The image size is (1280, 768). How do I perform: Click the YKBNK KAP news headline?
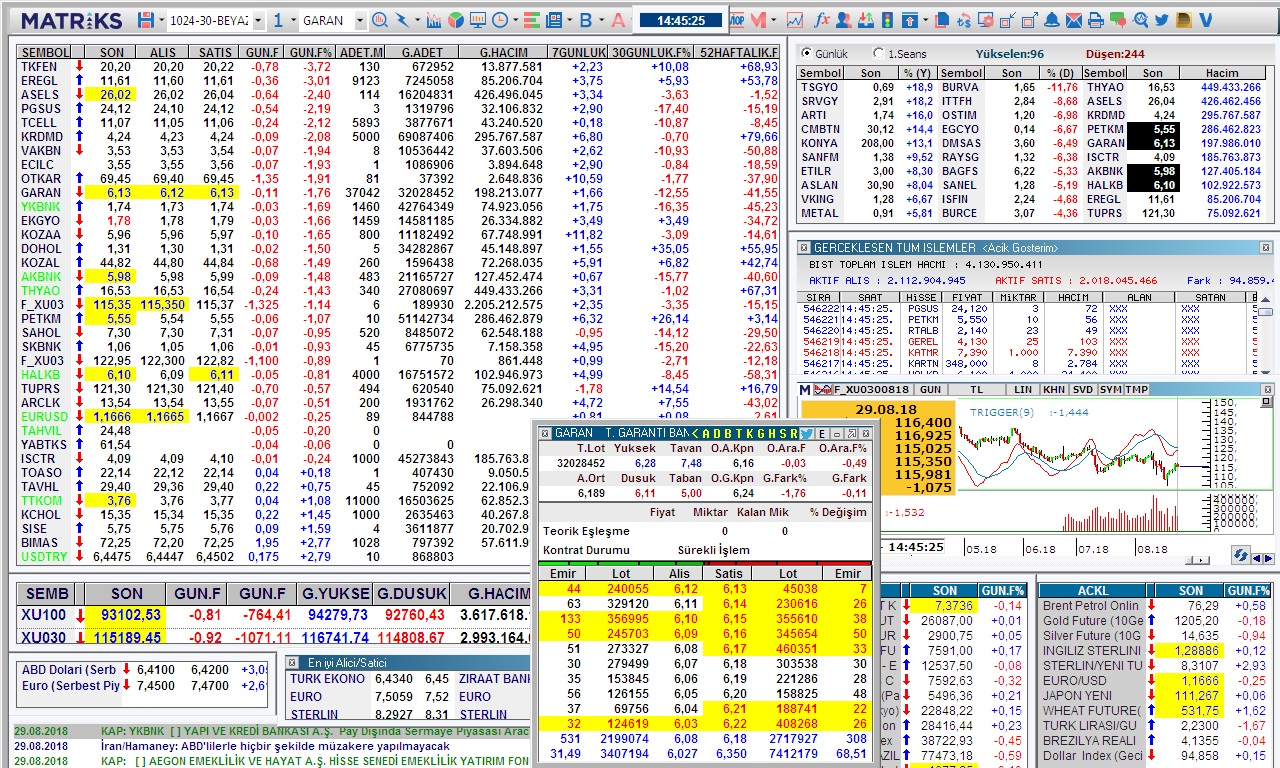tap(315, 731)
